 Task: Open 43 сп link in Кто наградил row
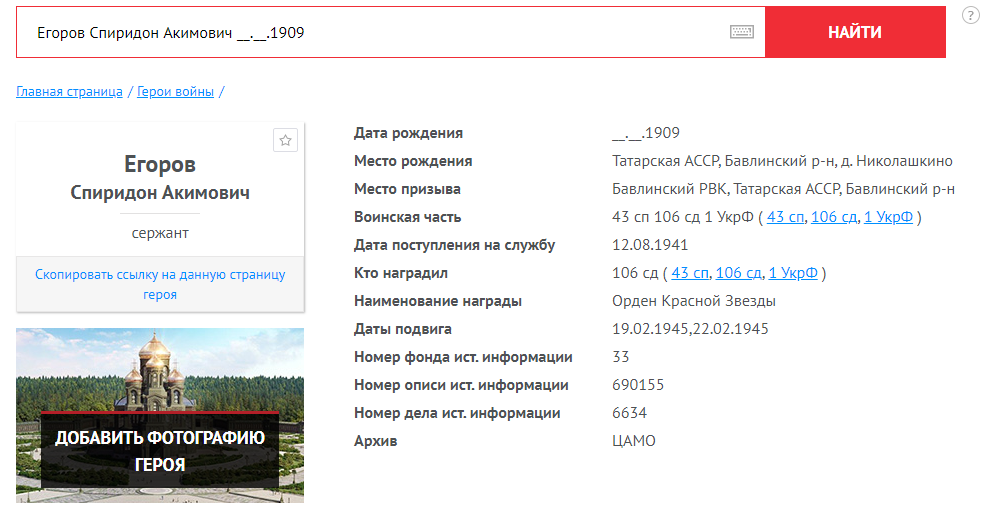coord(690,273)
